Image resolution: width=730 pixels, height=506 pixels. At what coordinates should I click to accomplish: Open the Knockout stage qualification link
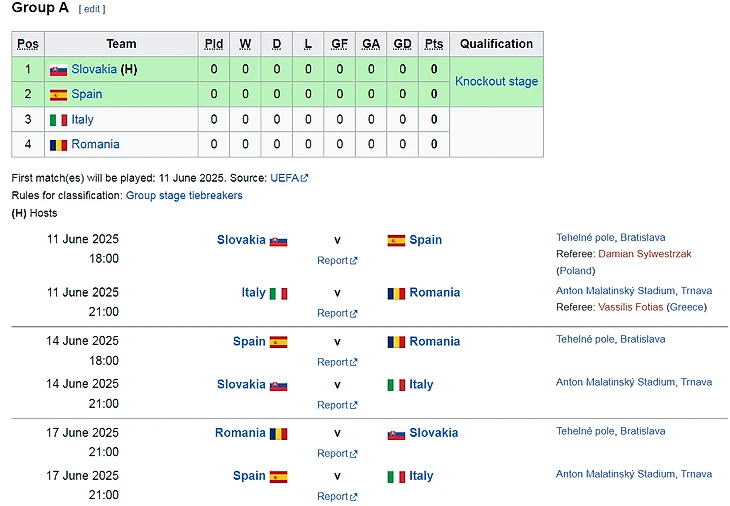[x=496, y=82]
